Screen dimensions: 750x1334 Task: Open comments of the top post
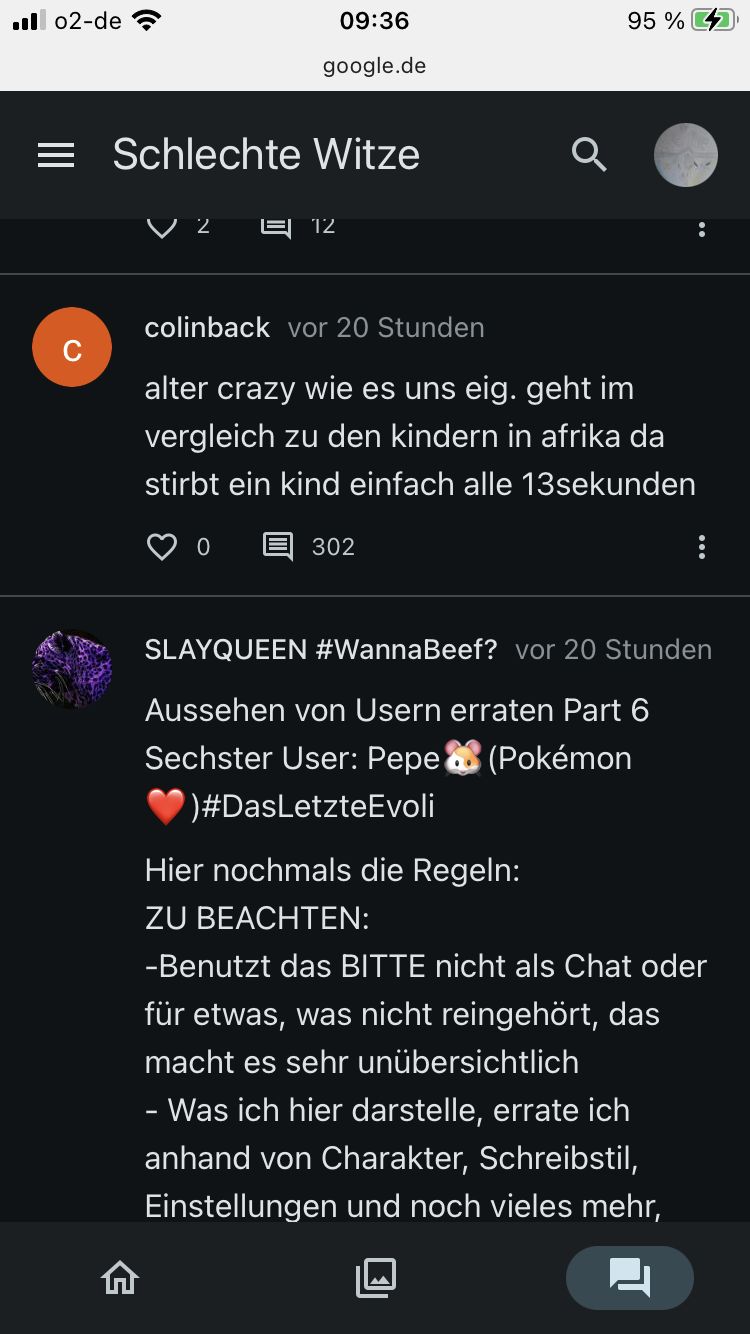pyautogui.click(x=276, y=226)
